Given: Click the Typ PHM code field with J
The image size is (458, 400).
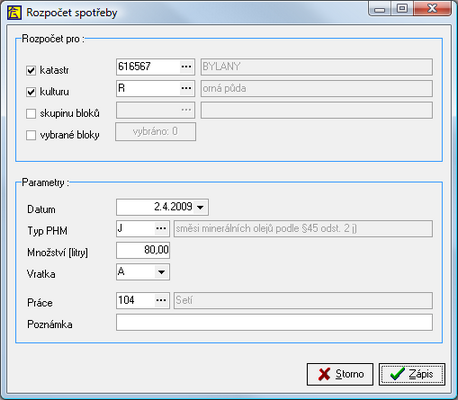Looking at the screenshot, I should pos(136,229).
